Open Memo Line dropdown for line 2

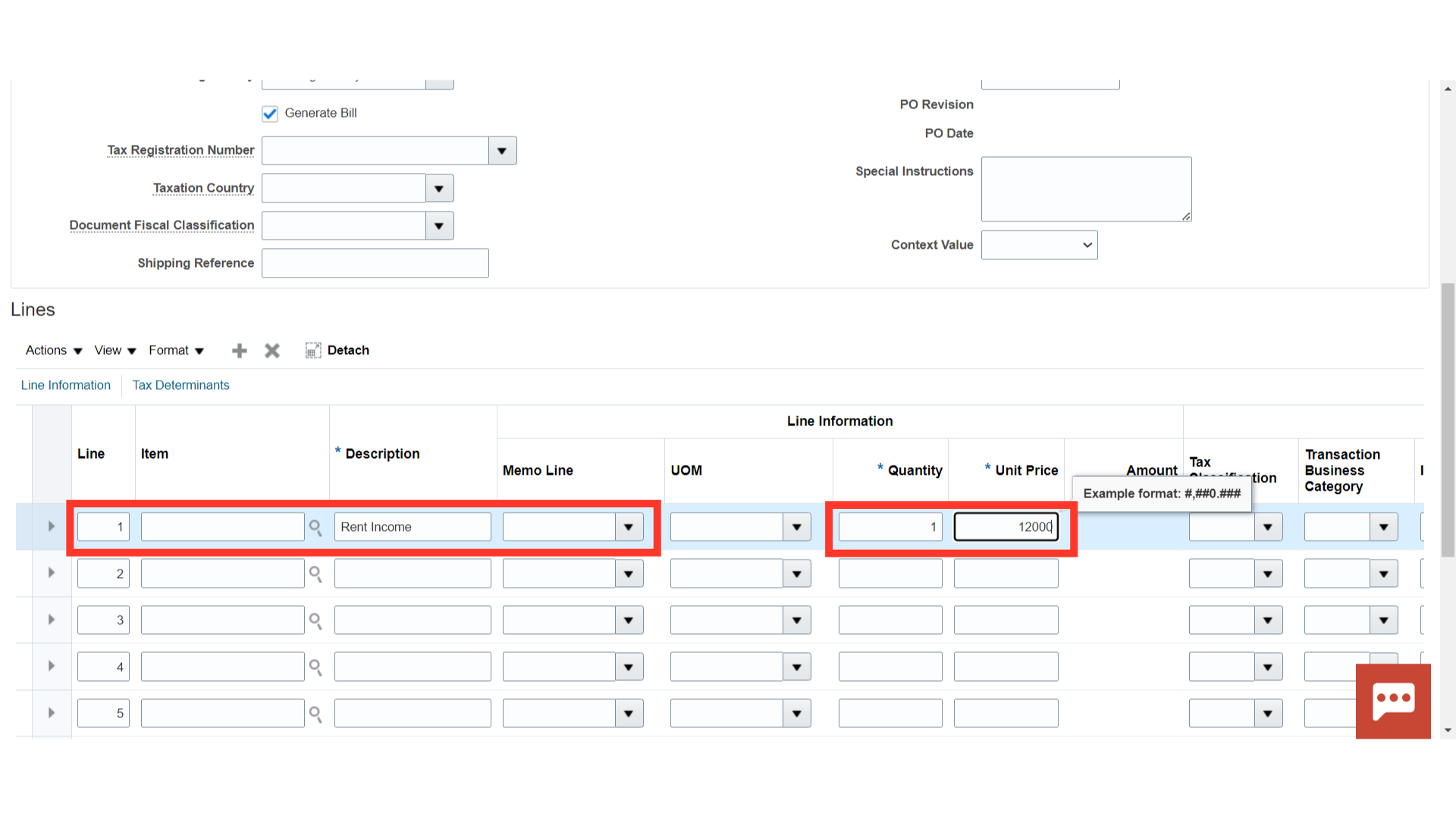pyautogui.click(x=629, y=574)
